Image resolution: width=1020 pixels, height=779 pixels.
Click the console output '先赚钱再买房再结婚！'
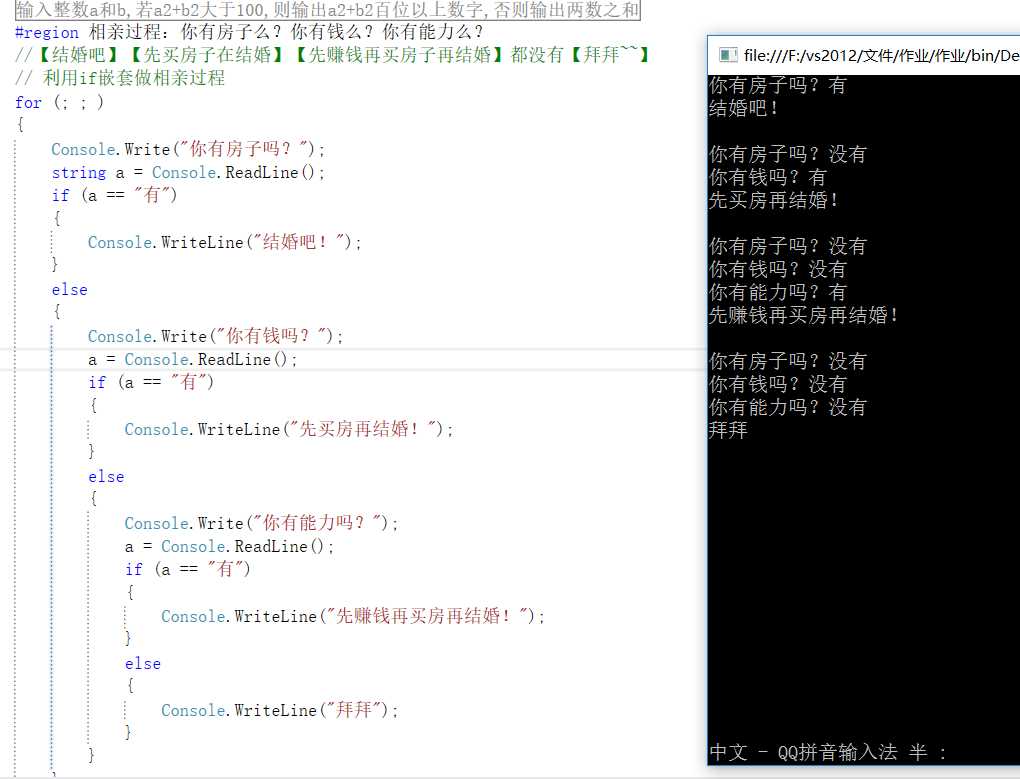tap(804, 315)
